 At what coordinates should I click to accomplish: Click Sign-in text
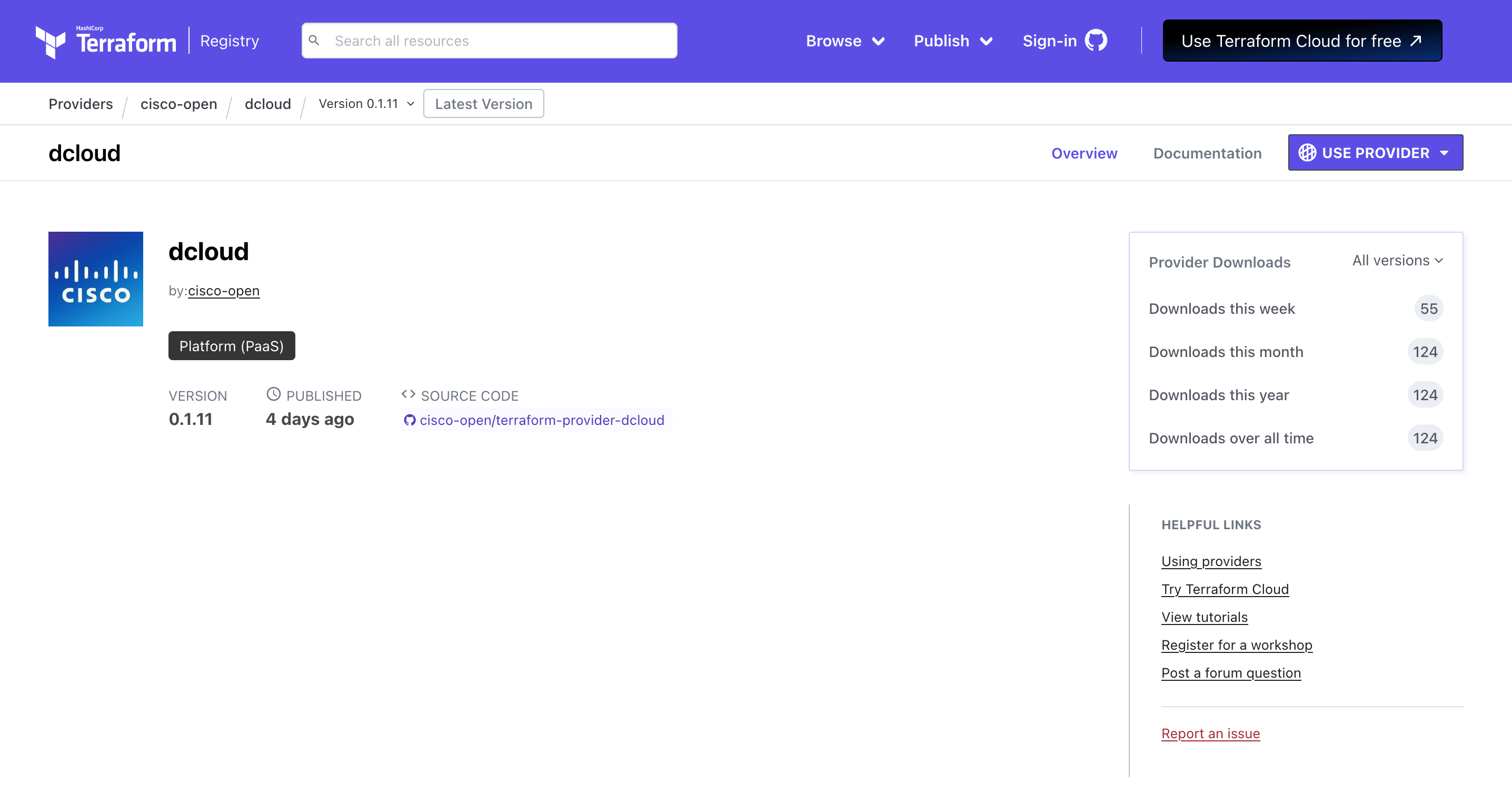point(1049,41)
